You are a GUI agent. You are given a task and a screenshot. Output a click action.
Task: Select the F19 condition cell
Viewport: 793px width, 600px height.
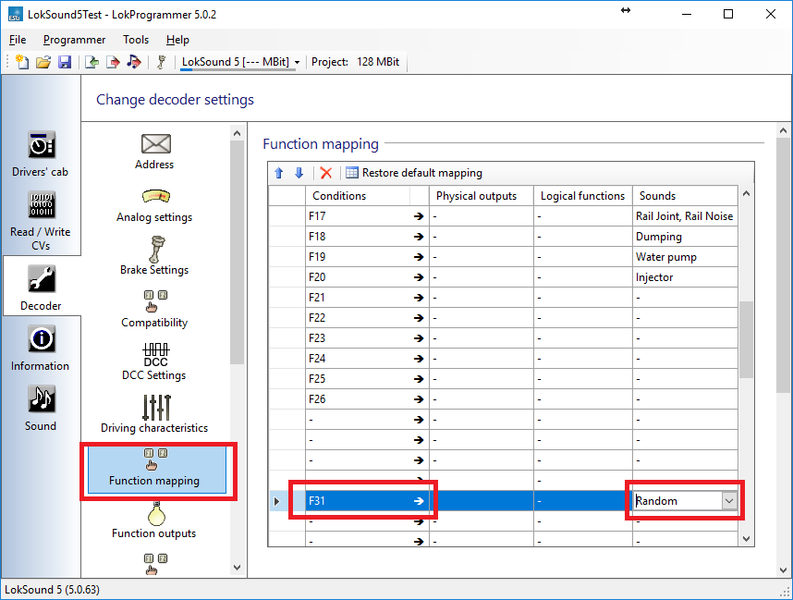367,256
